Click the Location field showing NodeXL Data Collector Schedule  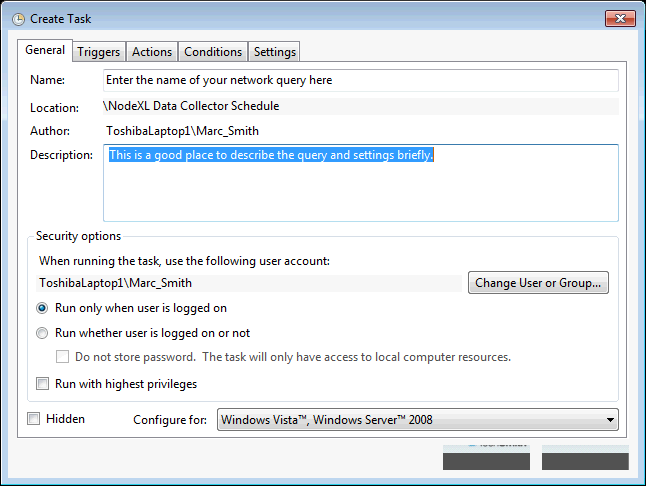360,106
